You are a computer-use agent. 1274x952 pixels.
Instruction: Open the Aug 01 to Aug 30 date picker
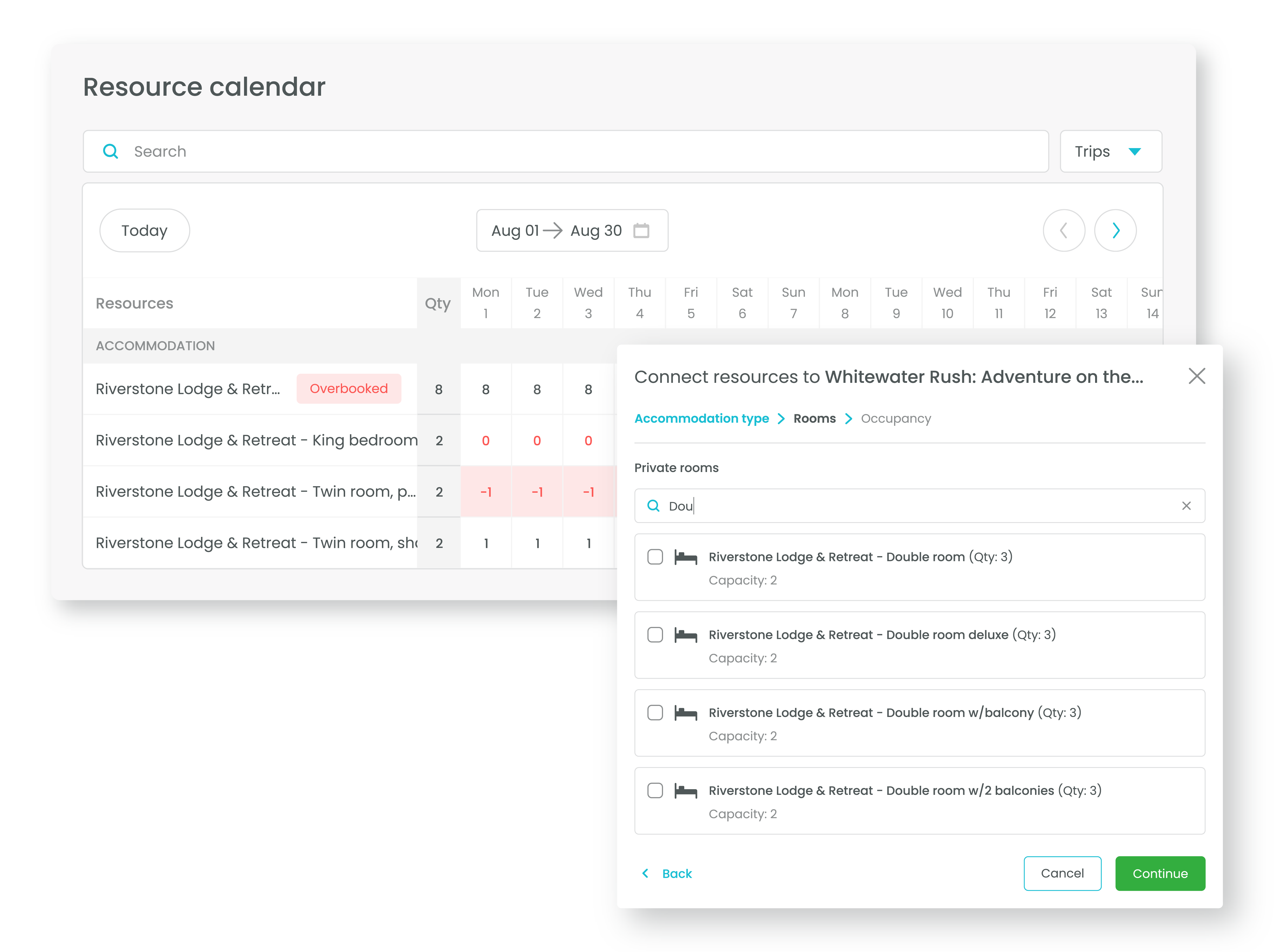click(572, 230)
